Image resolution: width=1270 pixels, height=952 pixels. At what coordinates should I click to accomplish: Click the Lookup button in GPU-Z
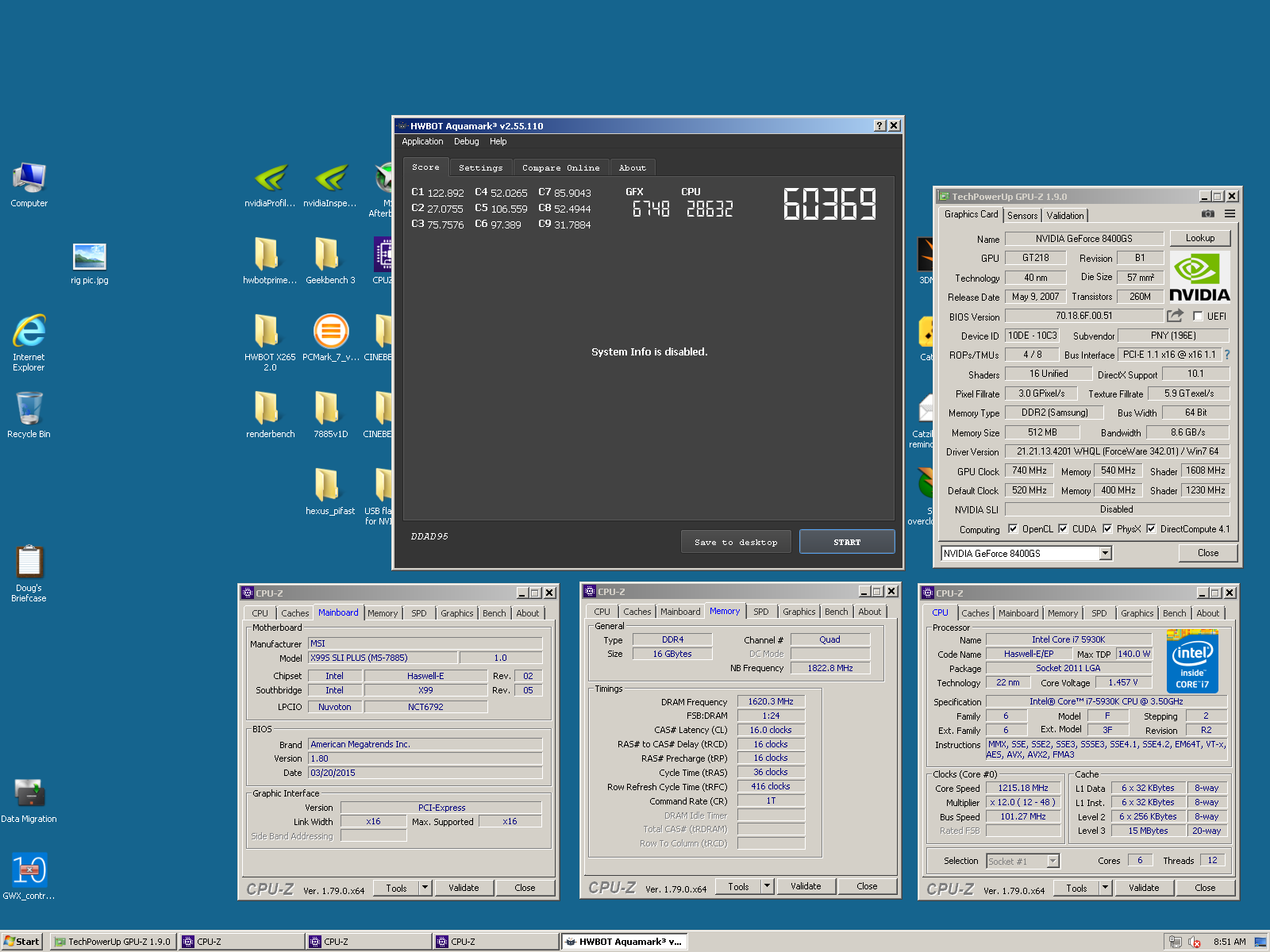click(1200, 238)
